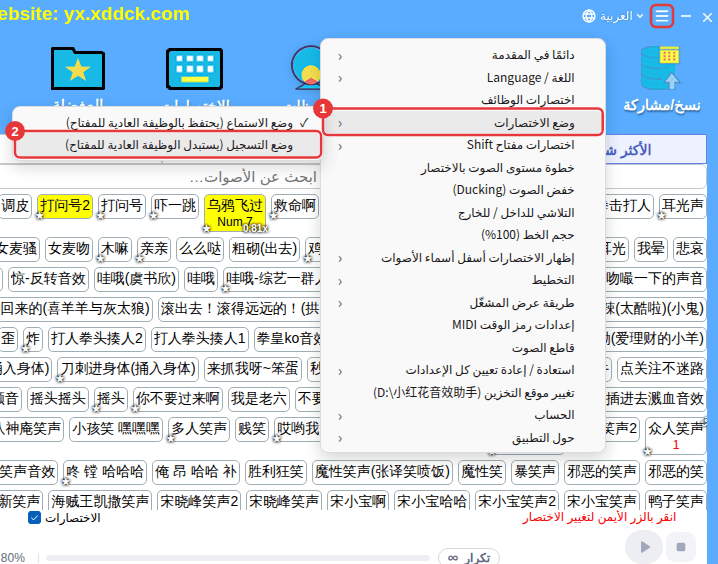Open تغيير موقع التخزين menu item
Viewport: 718px width, 564px height.
click(463, 393)
